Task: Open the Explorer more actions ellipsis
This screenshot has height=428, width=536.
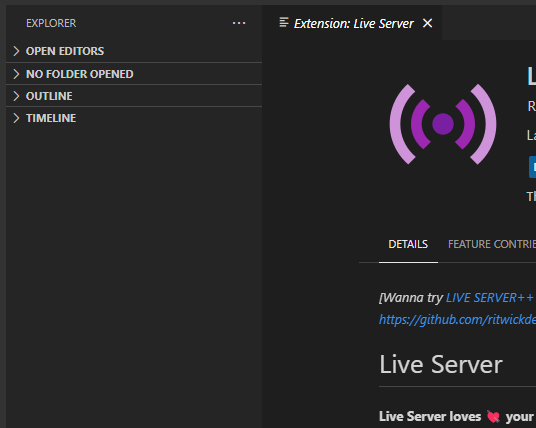Action: tap(239, 23)
